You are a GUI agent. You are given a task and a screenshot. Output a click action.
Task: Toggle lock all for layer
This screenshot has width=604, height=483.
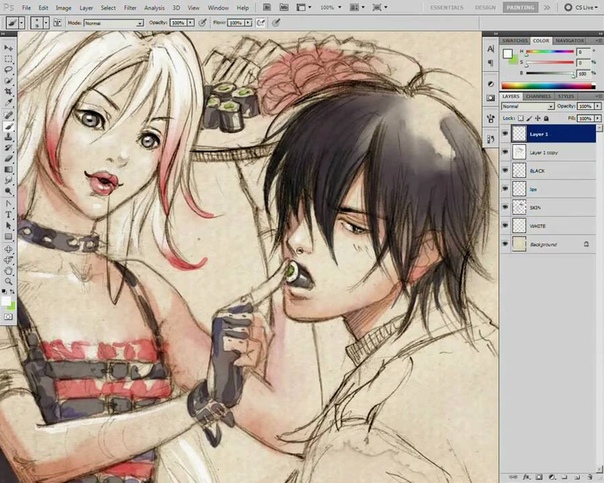click(x=546, y=118)
